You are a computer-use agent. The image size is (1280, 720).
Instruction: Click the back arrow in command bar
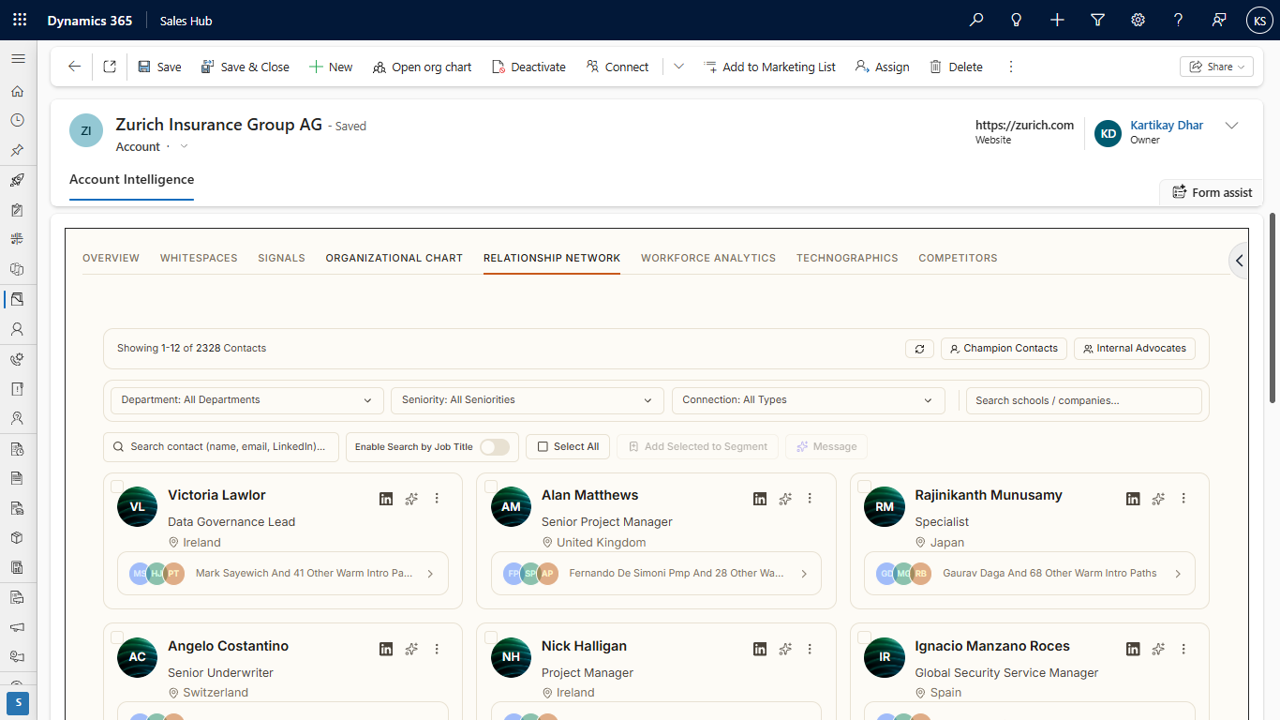(74, 67)
